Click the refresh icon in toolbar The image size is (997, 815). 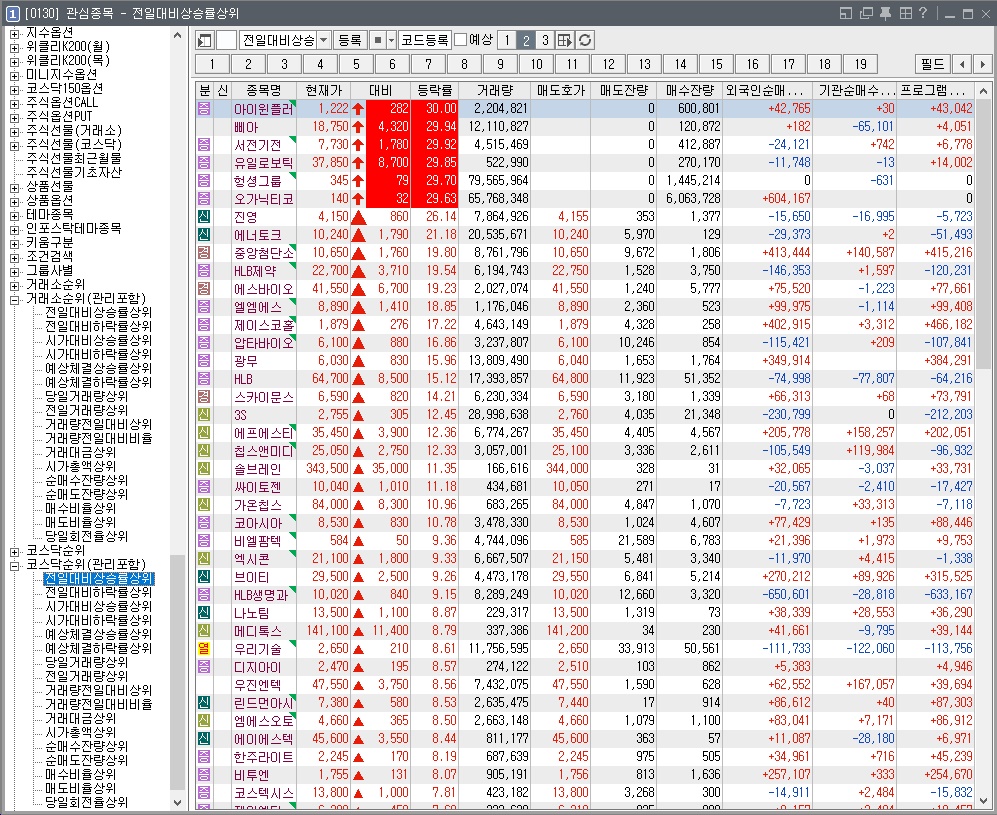585,41
